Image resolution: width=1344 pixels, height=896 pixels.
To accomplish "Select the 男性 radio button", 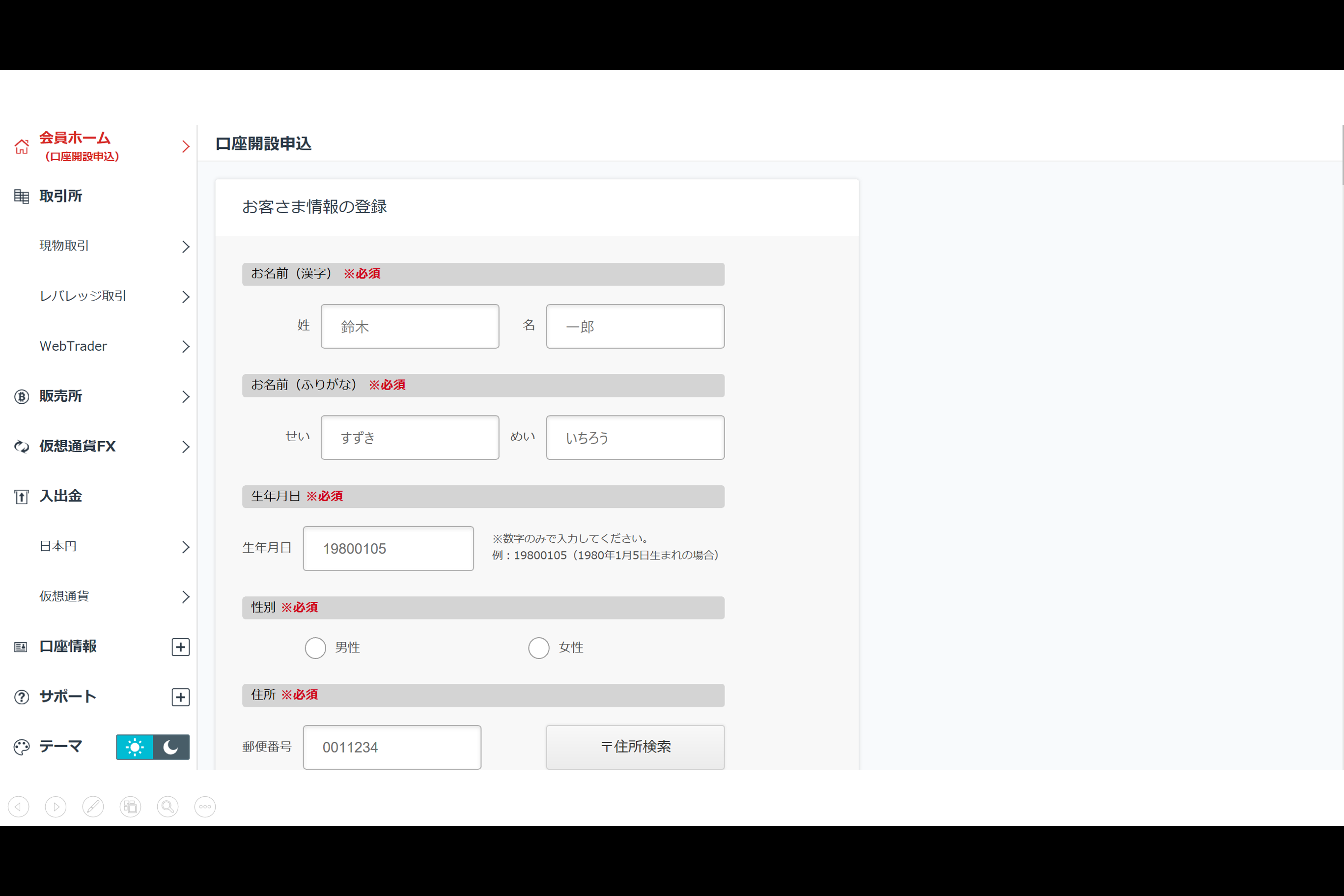I will tap(315, 648).
